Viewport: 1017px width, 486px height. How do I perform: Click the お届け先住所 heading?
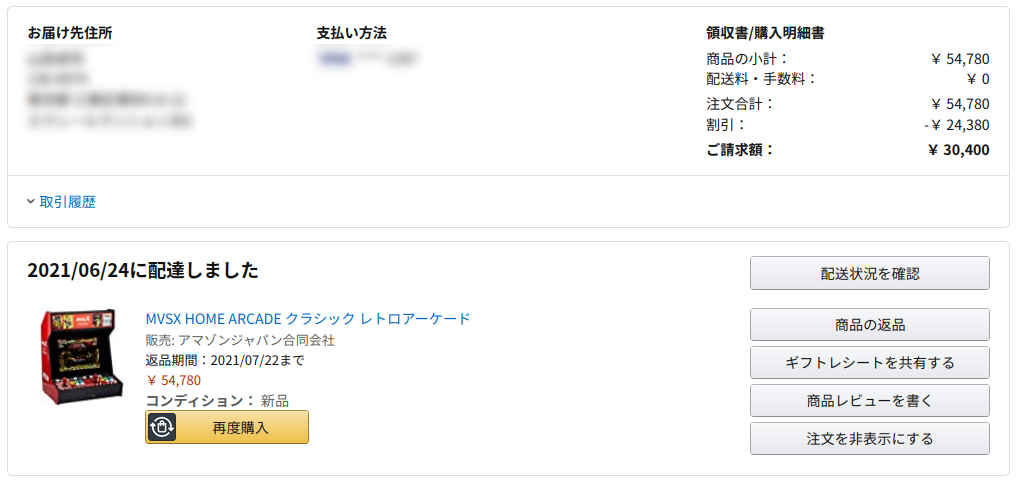point(70,33)
